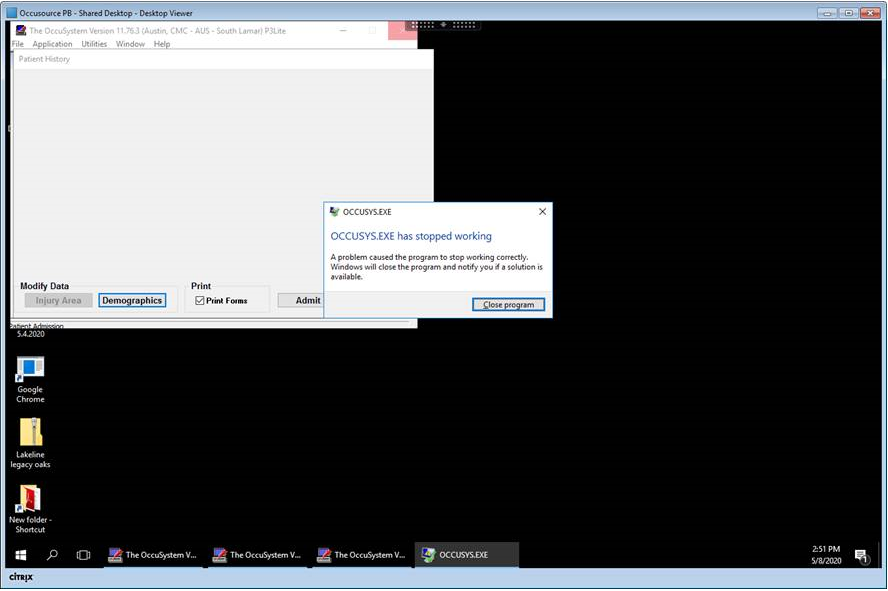The image size is (888, 591).
Task: Open Google Chrome desktop shortcut
Action: point(30,370)
